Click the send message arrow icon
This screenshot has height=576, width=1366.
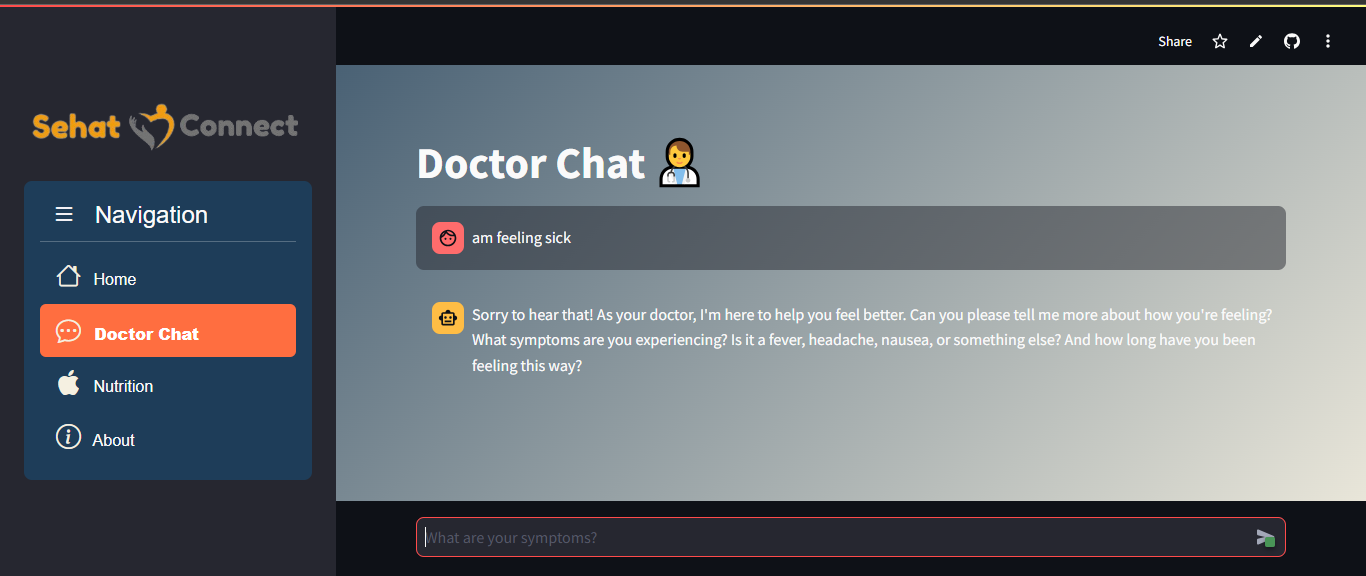click(x=1265, y=537)
